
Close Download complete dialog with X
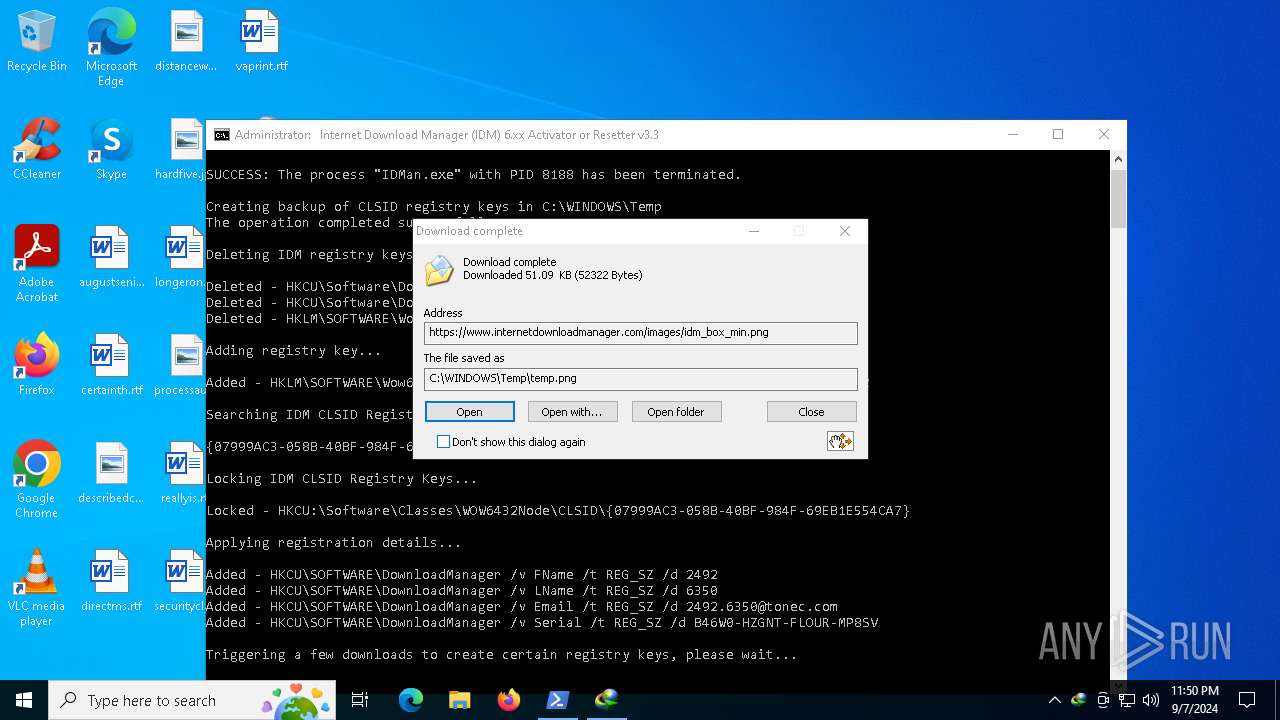[845, 231]
